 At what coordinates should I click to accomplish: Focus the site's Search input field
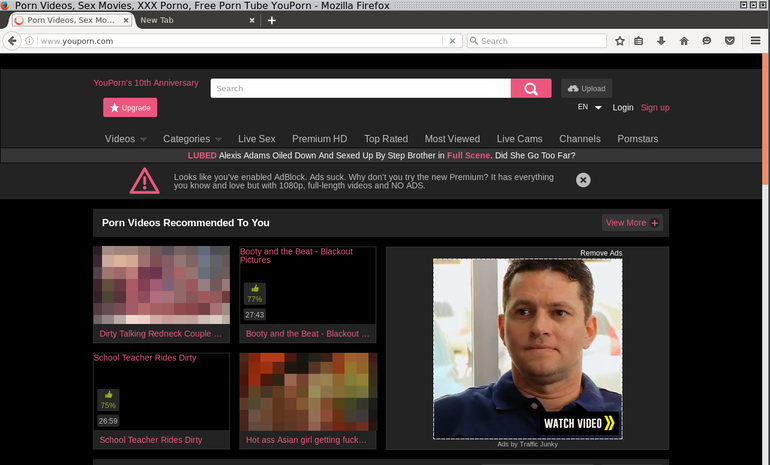[x=360, y=88]
